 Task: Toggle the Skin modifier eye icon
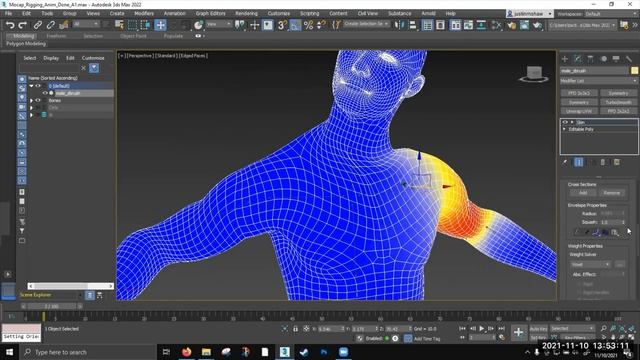tap(565, 122)
